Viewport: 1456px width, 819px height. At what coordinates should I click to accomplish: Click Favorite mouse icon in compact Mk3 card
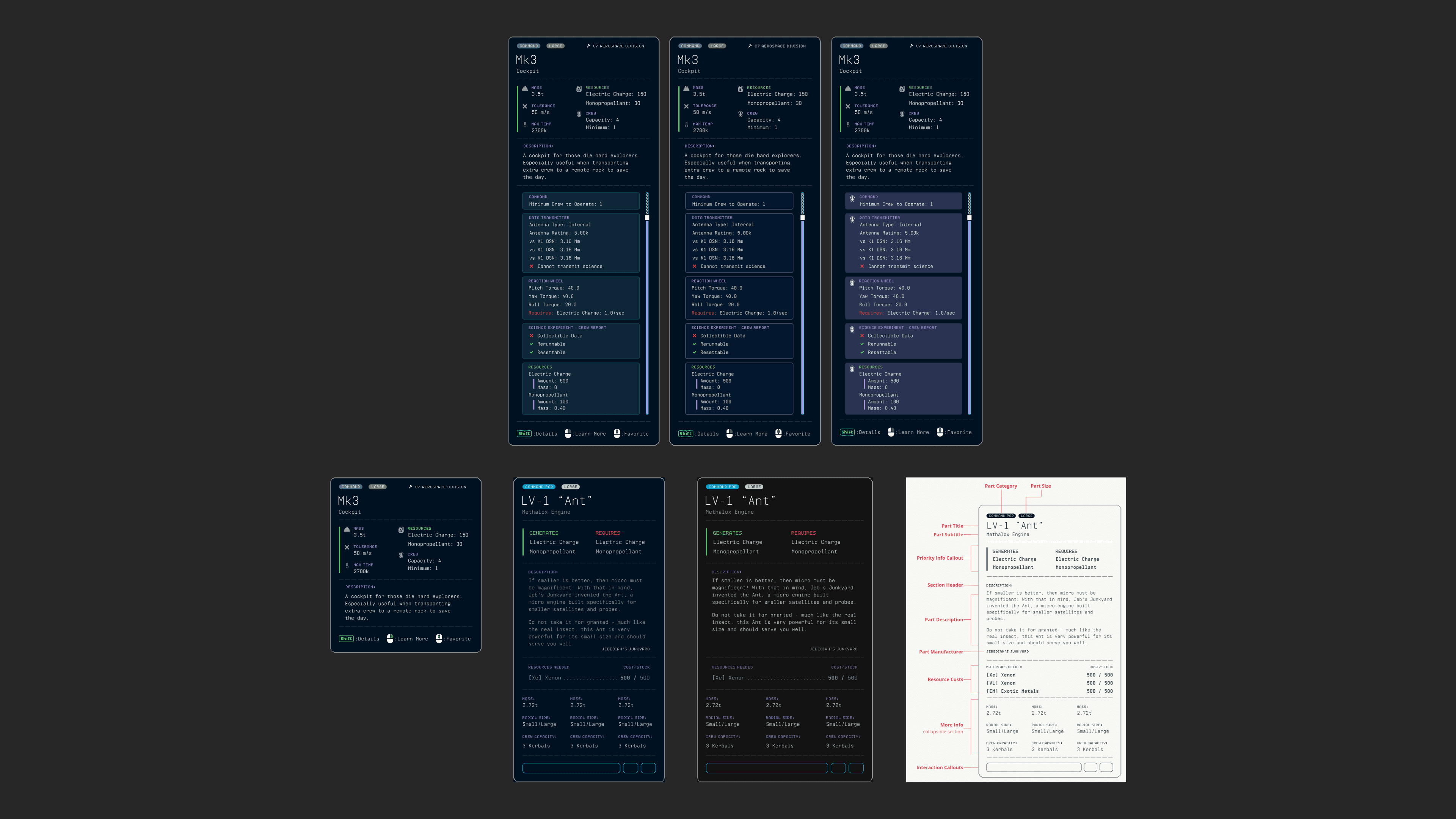[439, 639]
